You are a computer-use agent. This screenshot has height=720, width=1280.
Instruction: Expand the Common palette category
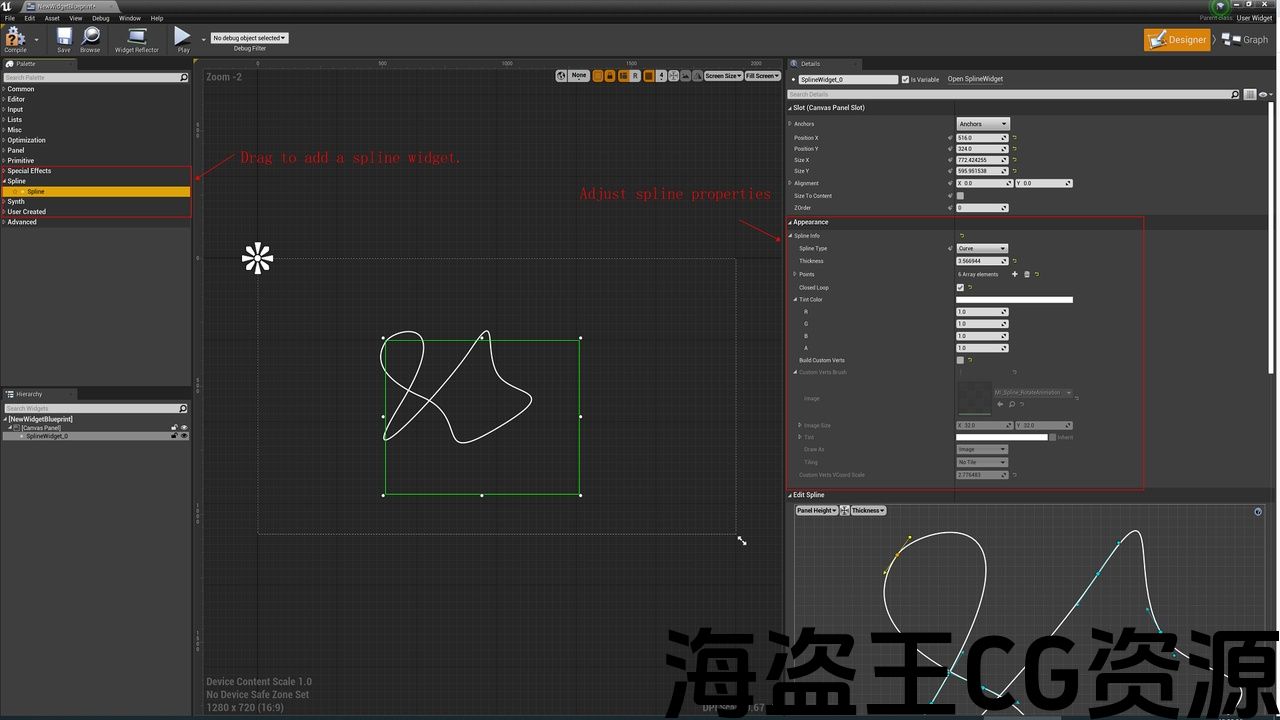[20, 89]
